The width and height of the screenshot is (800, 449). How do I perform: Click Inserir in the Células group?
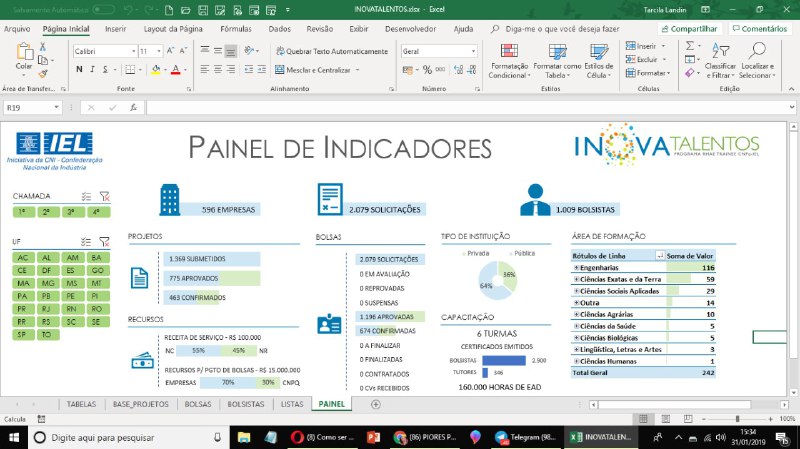coord(646,46)
